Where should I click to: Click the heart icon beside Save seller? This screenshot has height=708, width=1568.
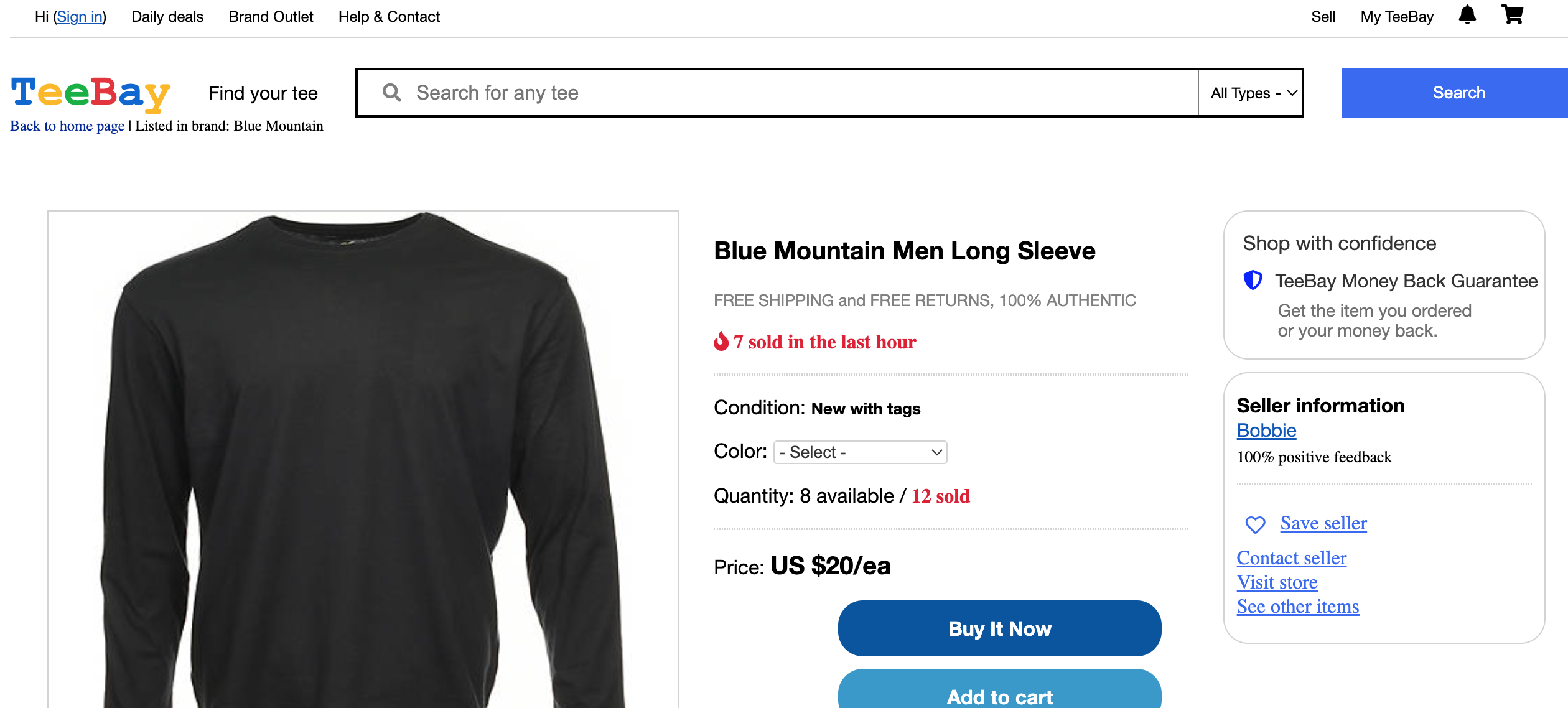pos(1255,524)
